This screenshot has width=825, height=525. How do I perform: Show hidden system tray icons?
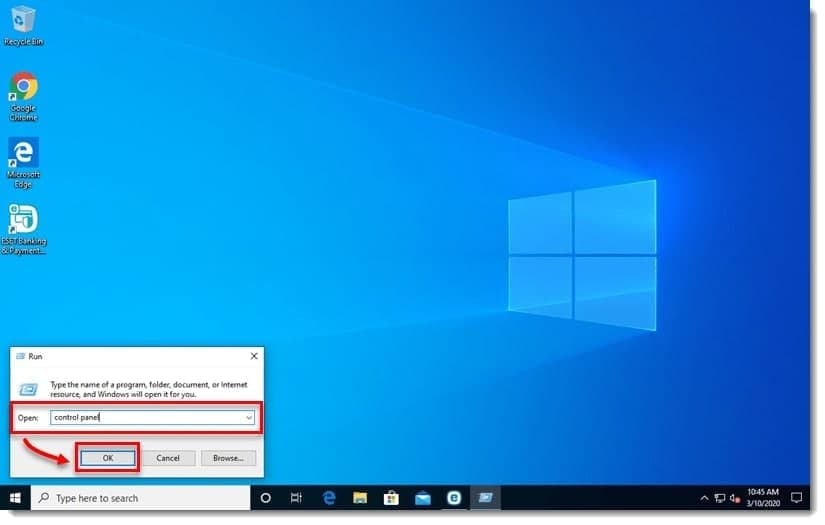tap(705, 497)
